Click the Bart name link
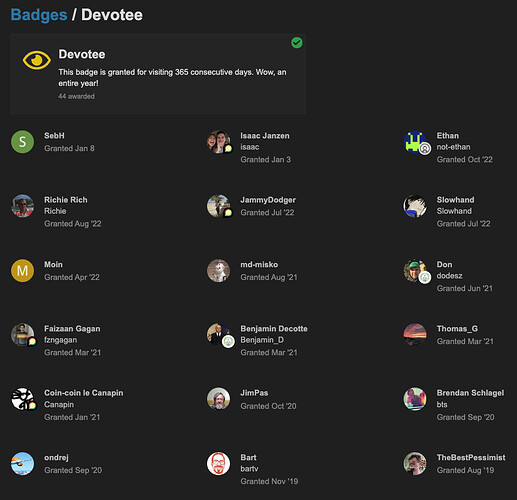The image size is (517, 500). tap(249, 458)
